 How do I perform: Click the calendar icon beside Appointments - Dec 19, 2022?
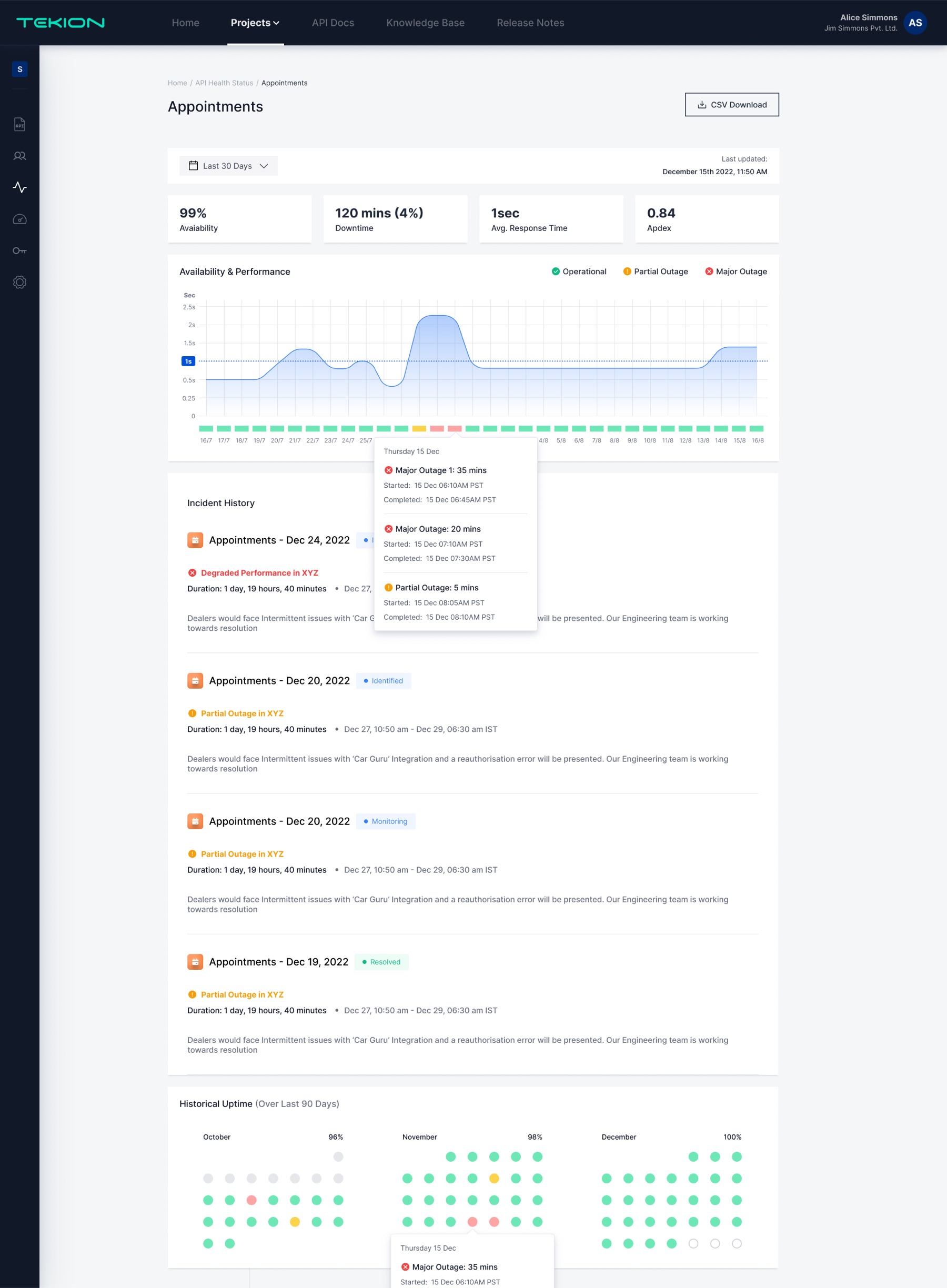pyautogui.click(x=195, y=962)
